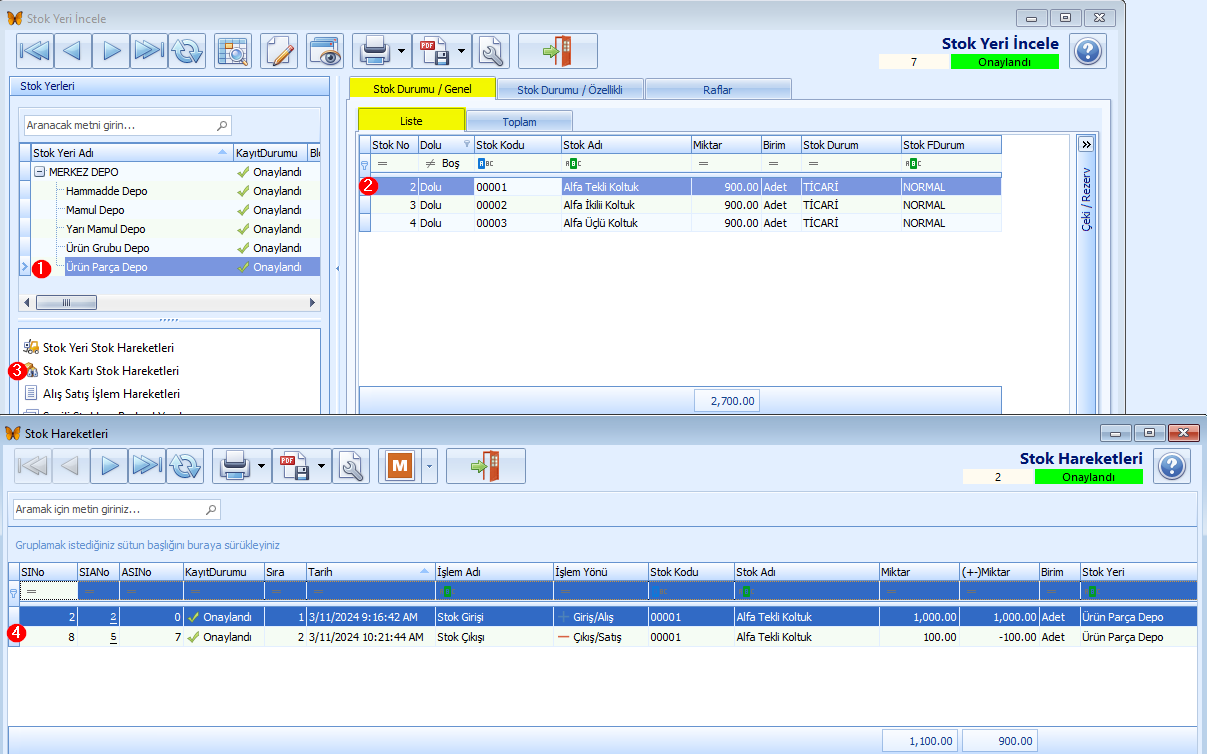
Task: Click the search magnifier in Stok Yerleri box
Action: click(x=222, y=126)
